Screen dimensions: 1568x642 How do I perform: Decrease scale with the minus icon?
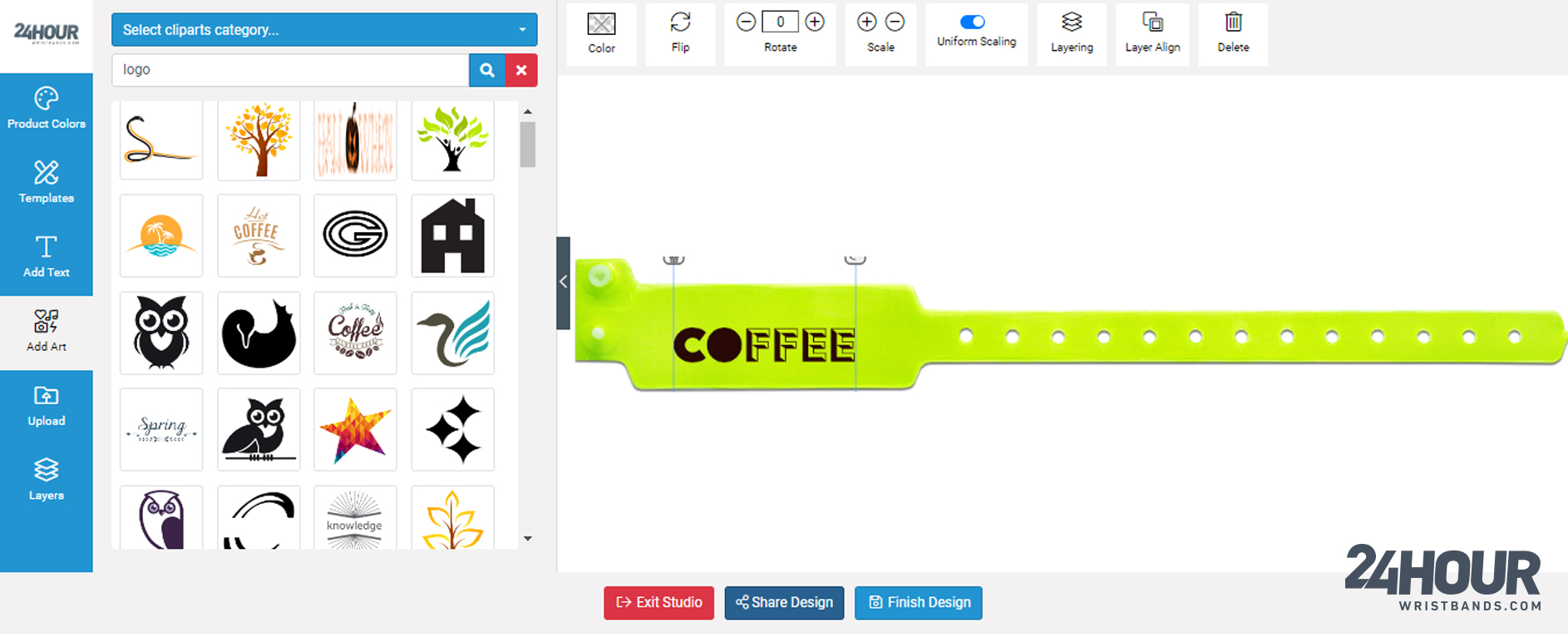(895, 22)
